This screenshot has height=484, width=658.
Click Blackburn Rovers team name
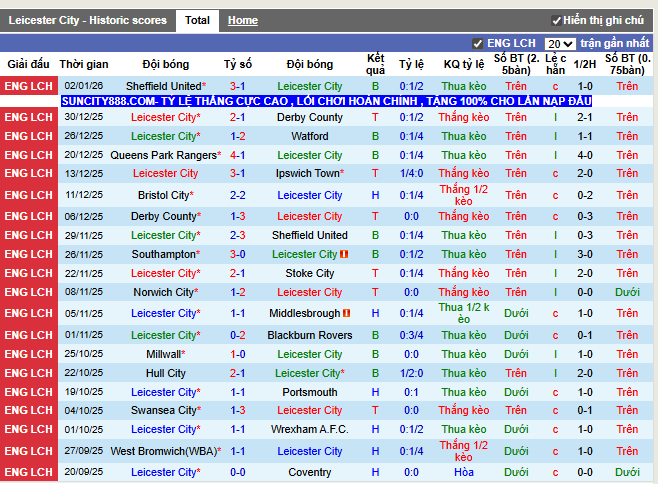(x=310, y=335)
